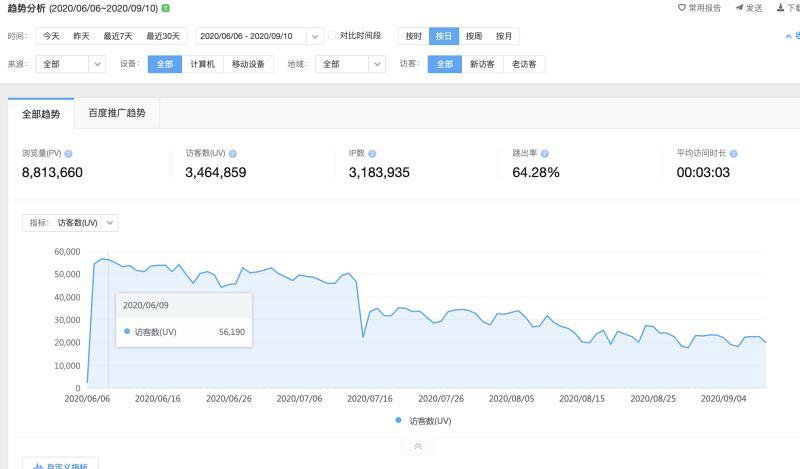Switch to 全部趋势 tab
The image size is (800, 469).
point(41,114)
